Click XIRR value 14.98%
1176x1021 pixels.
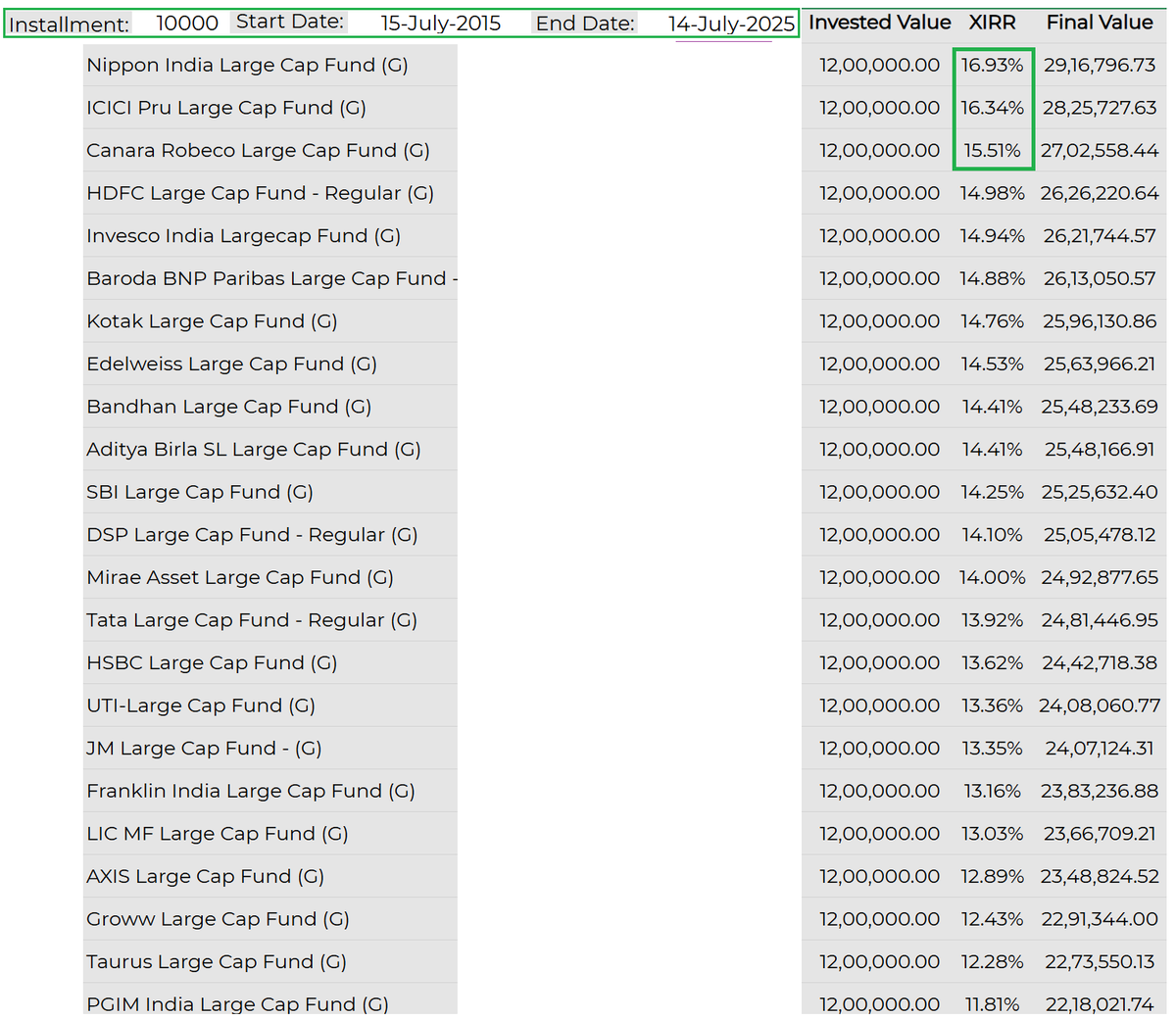[x=992, y=193]
